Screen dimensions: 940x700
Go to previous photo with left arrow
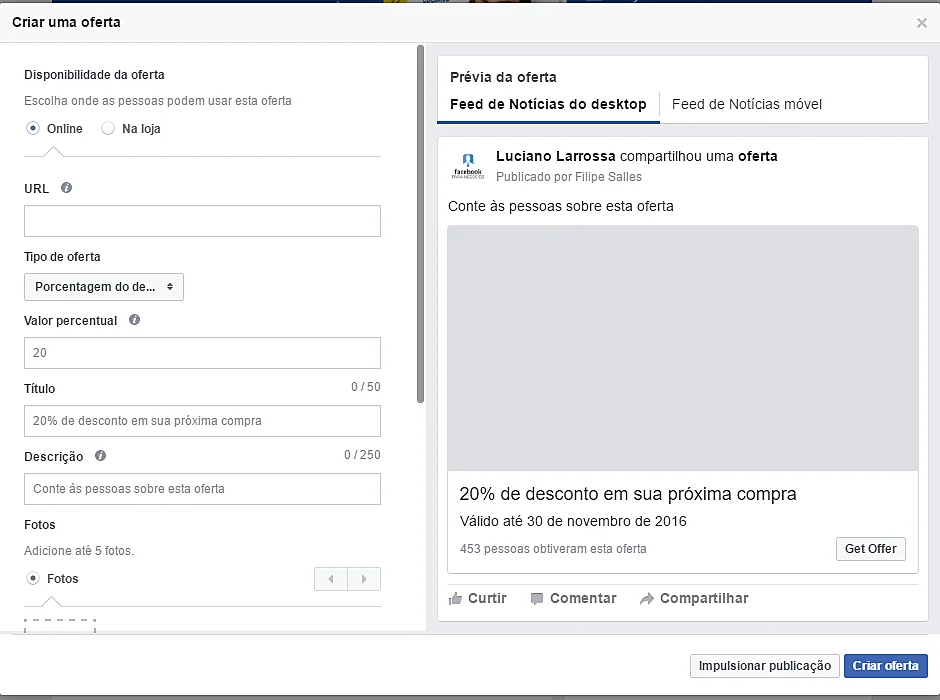[331, 579]
